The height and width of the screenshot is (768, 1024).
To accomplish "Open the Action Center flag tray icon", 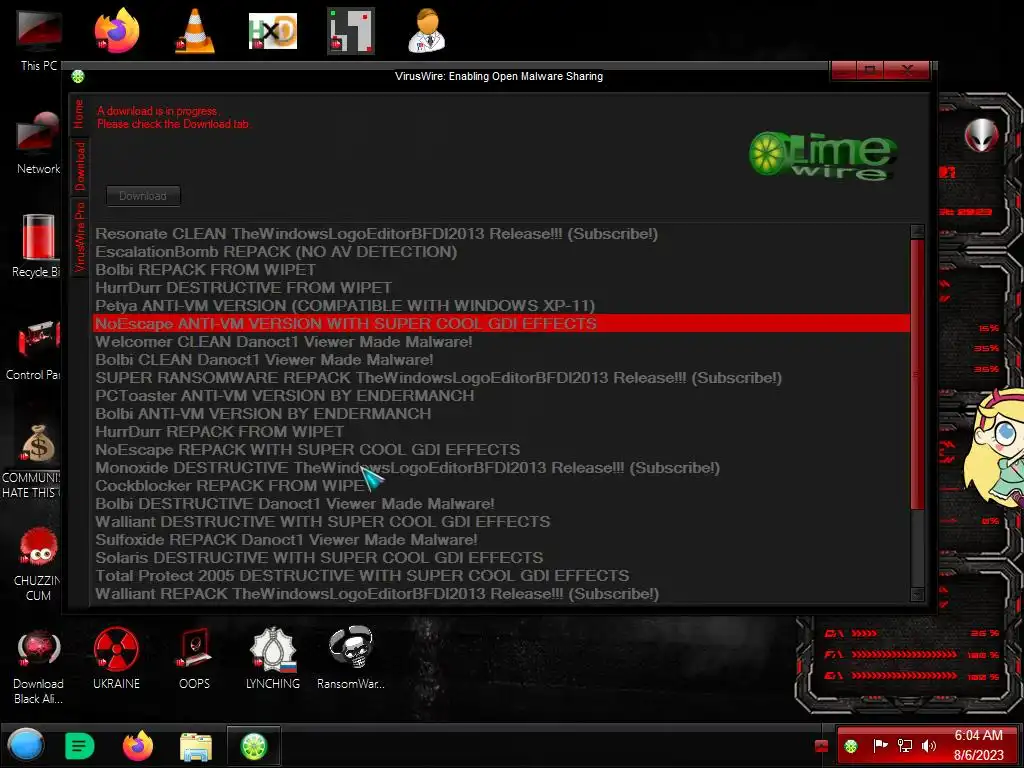I will click(x=880, y=745).
